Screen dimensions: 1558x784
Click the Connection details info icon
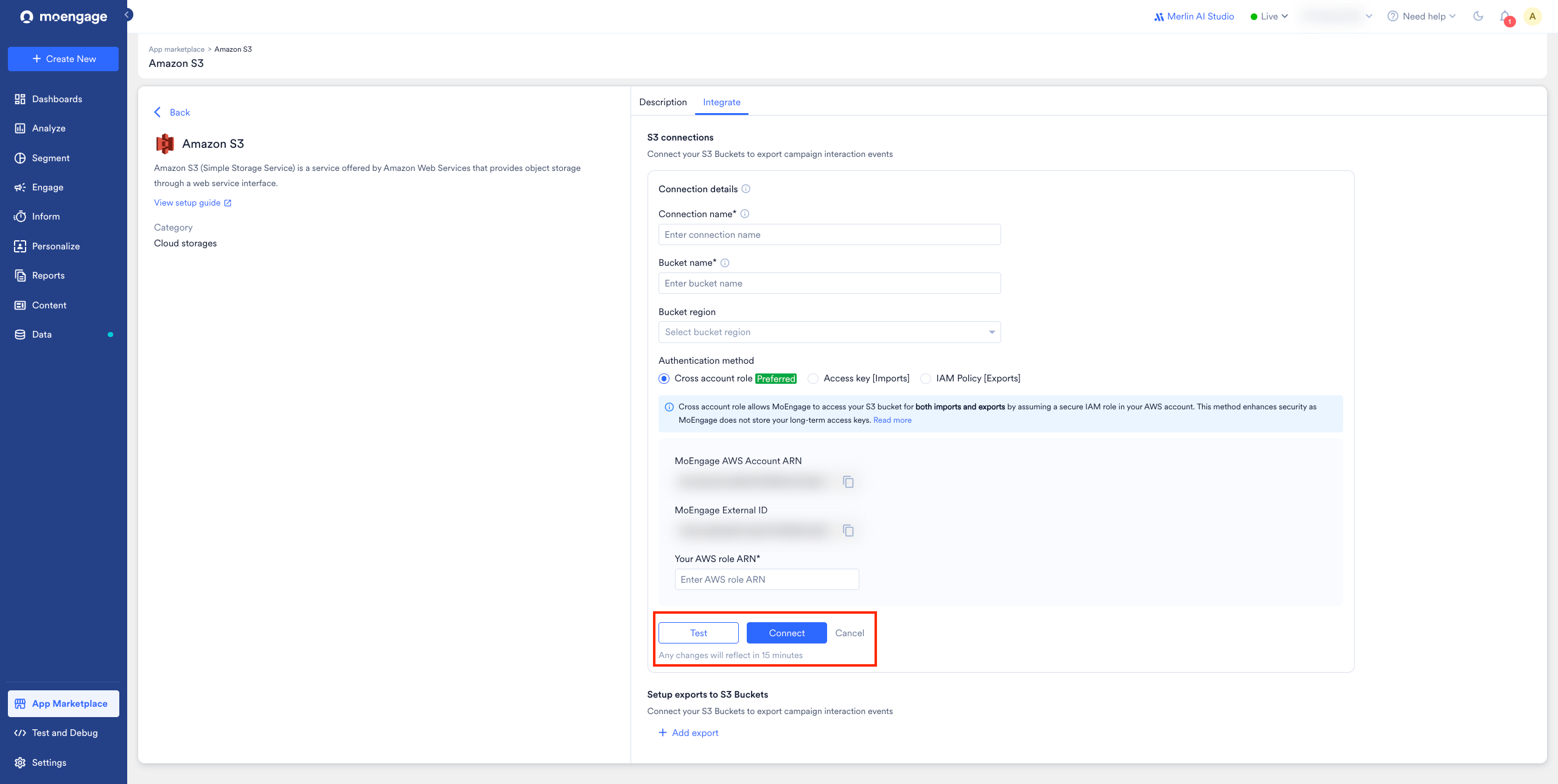point(746,189)
